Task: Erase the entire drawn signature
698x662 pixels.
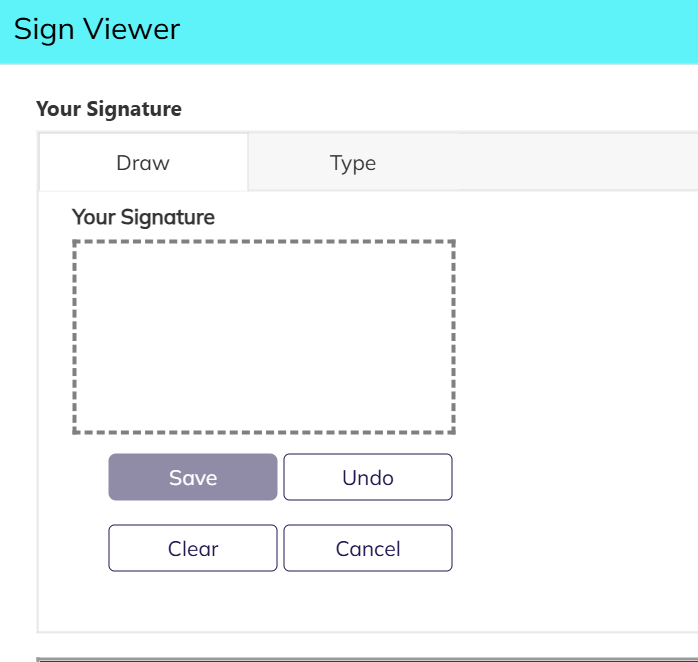Action: pos(193,548)
